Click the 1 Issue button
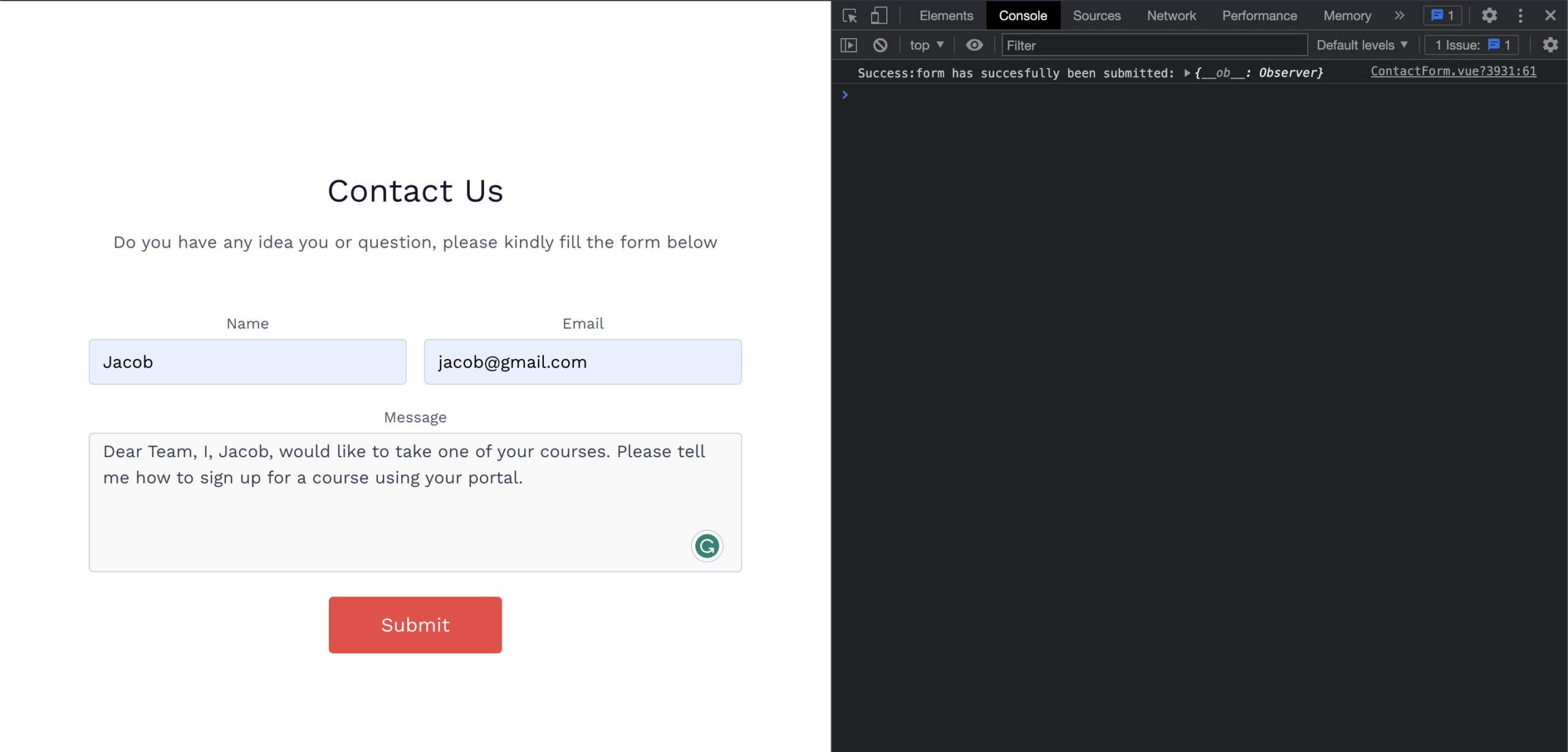The height and width of the screenshot is (752, 1568). pyautogui.click(x=1472, y=45)
